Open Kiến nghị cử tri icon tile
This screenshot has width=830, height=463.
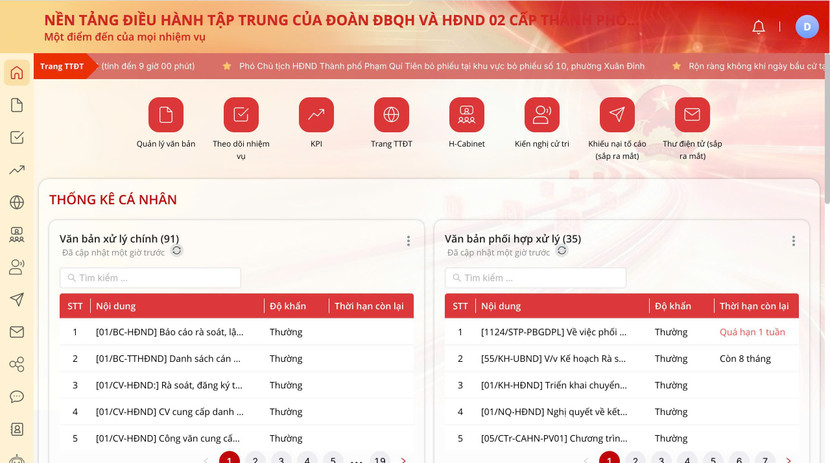[541, 115]
